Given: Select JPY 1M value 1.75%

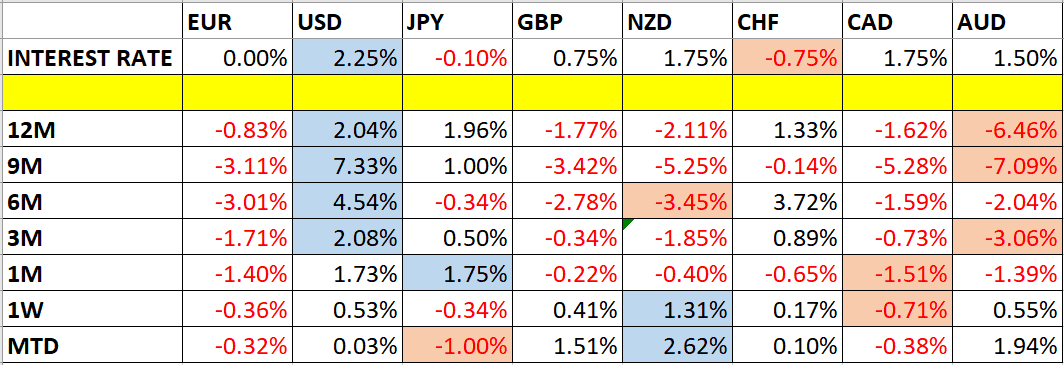Looking at the screenshot, I should 457,273.
